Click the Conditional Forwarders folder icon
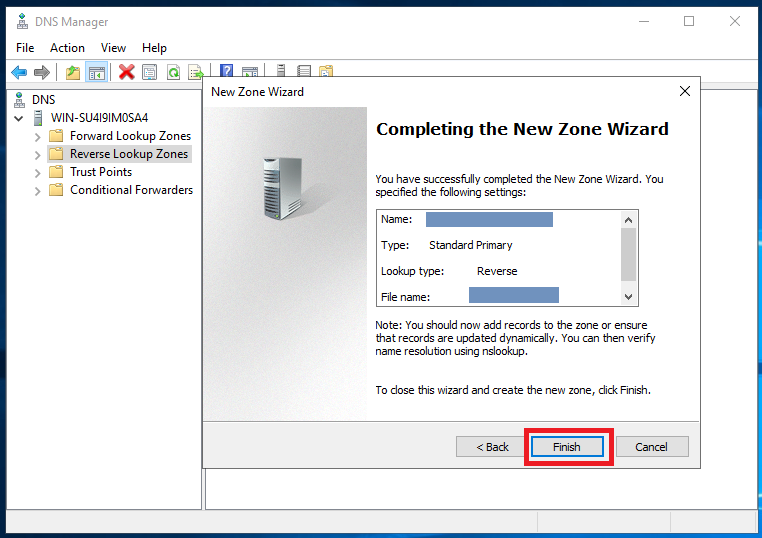 pyautogui.click(x=56, y=190)
